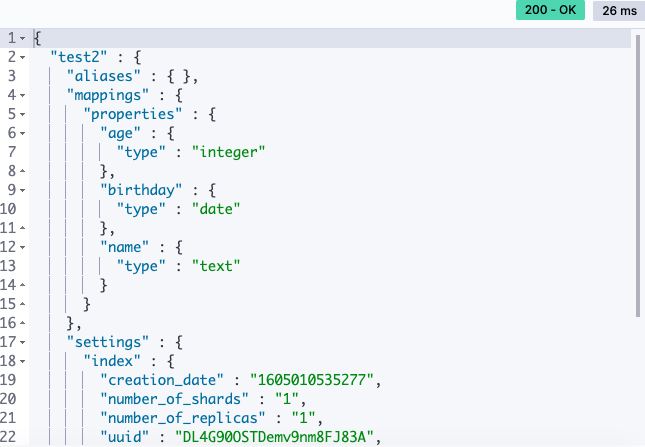Click the 200 - OK status badge
Image resolution: width=645 pixels, height=447 pixels.
[x=550, y=10]
